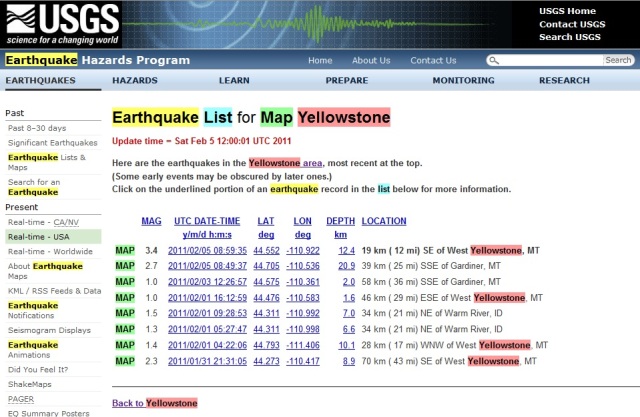Click the LAT column header
640x417 pixels.
click(265, 221)
